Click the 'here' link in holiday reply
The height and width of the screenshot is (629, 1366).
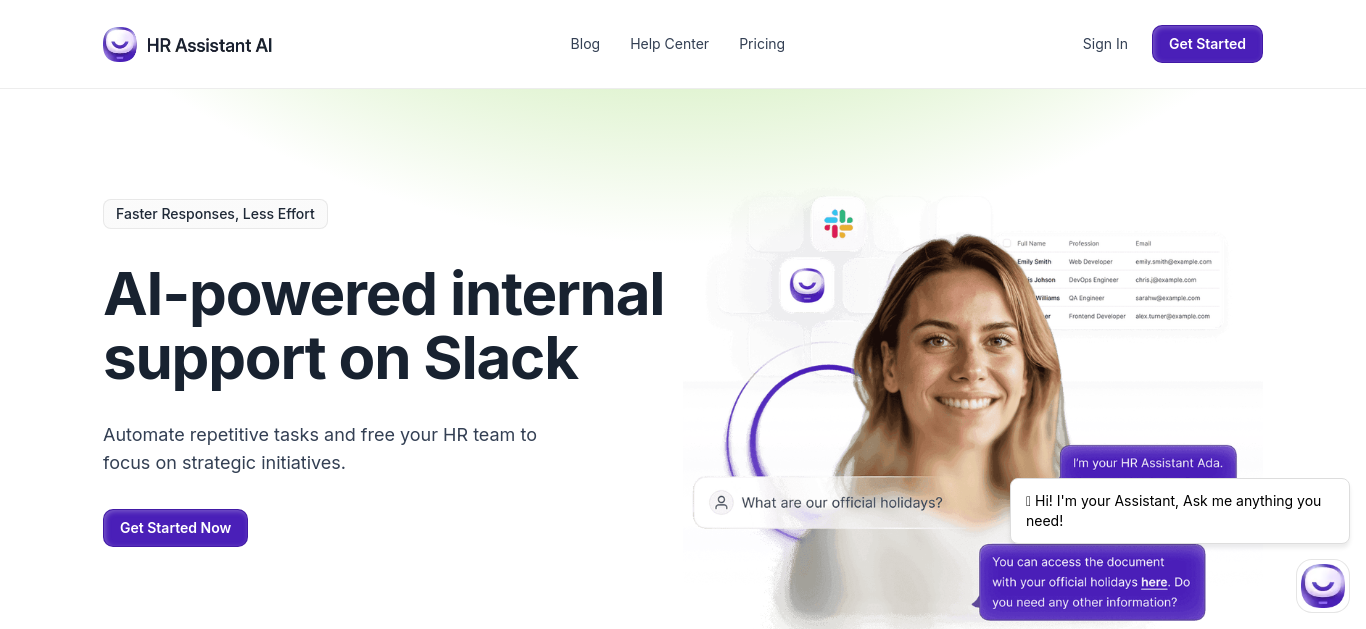click(1154, 582)
